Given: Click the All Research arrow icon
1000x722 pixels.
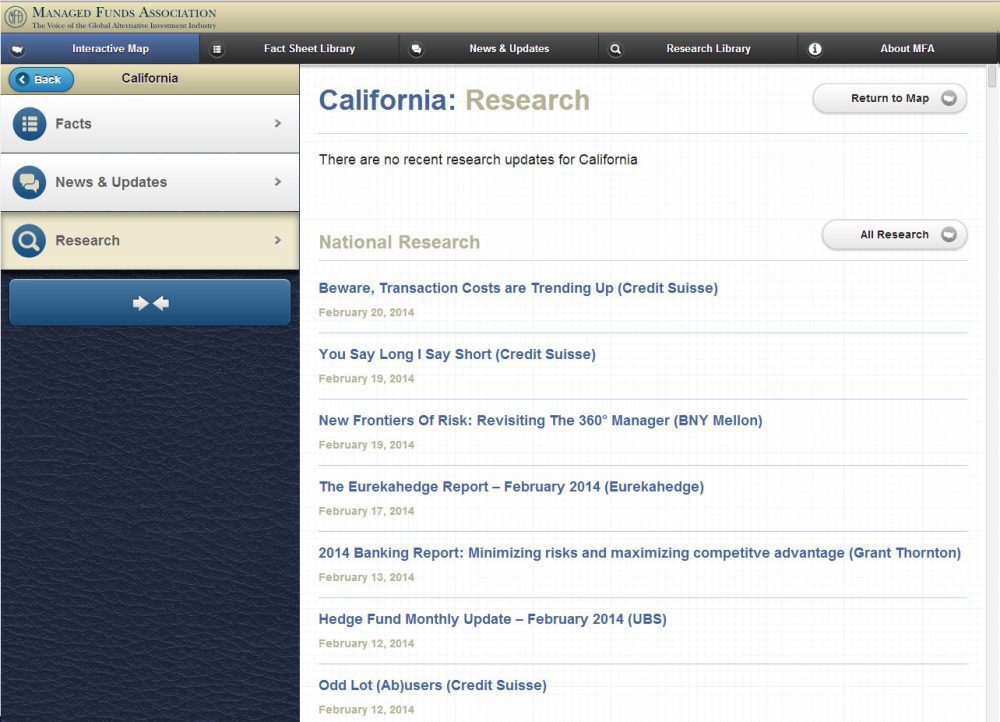Looking at the screenshot, I should [x=949, y=235].
